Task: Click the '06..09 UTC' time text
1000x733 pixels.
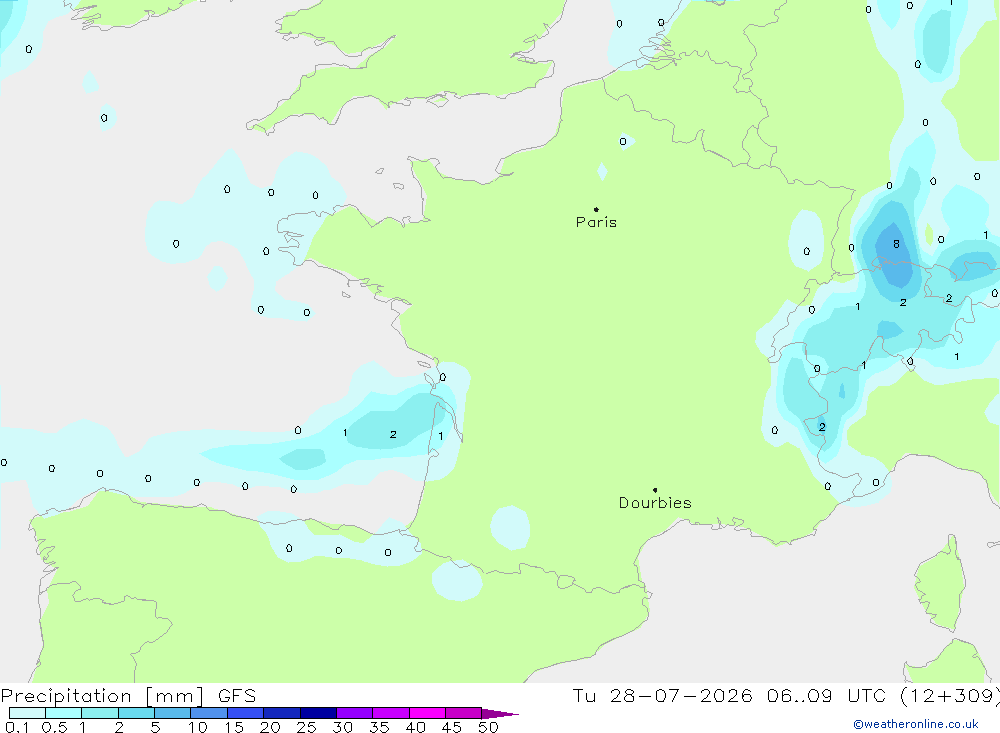Action: [825, 696]
